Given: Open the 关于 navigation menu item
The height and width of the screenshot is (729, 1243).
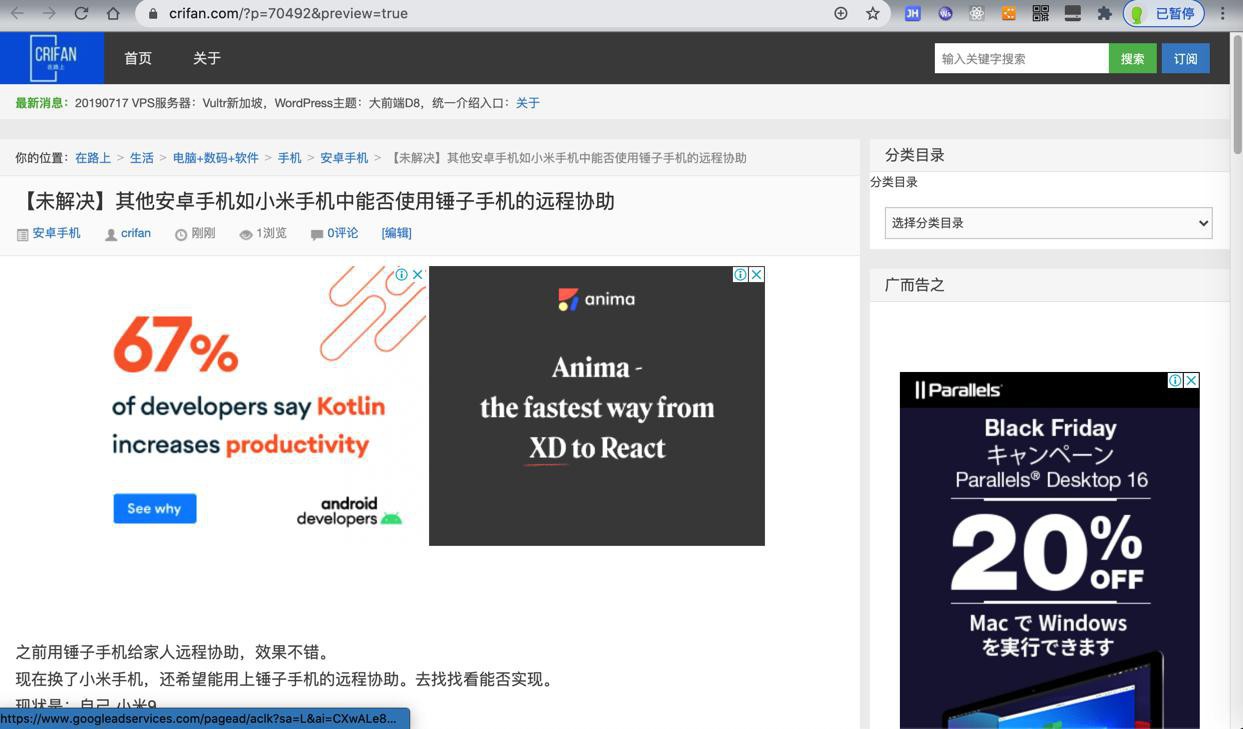Looking at the screenshot, I should 207,58.
